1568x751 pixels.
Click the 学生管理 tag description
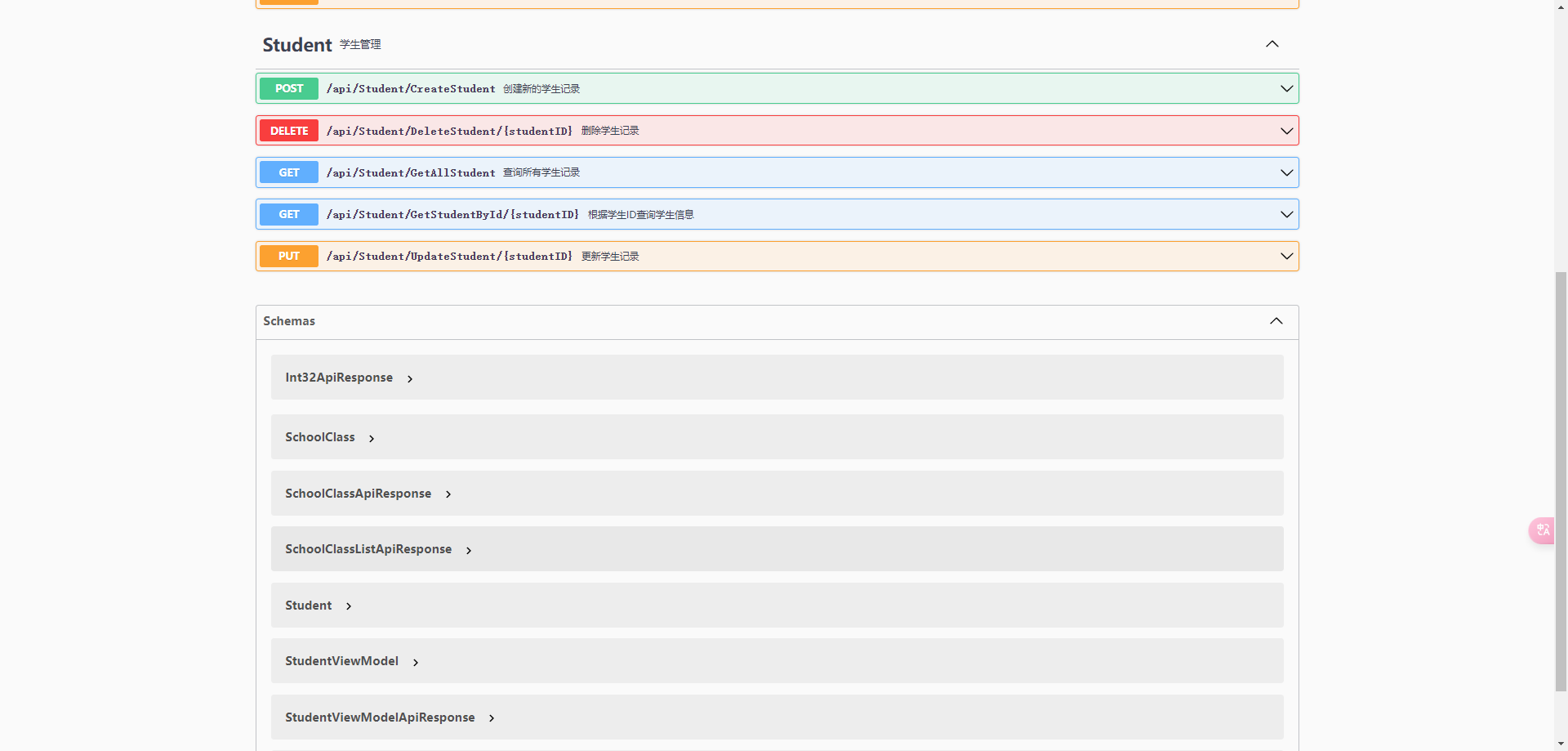pyautogui.click(x=360, y=44)
